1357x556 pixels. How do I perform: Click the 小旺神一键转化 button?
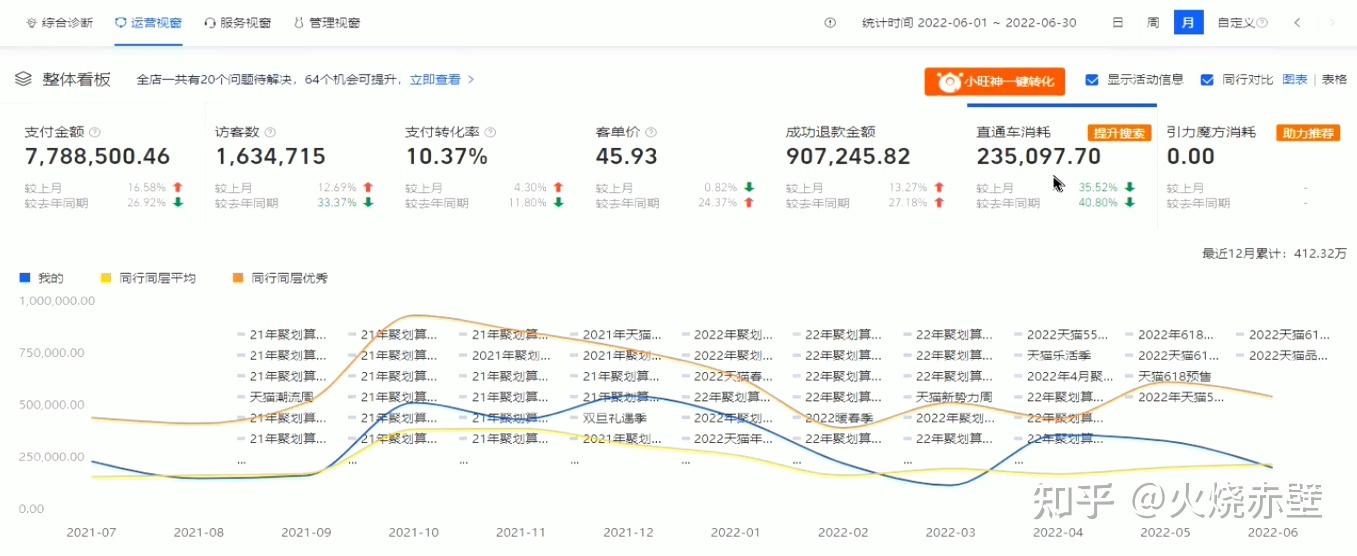tap(994, 81)
